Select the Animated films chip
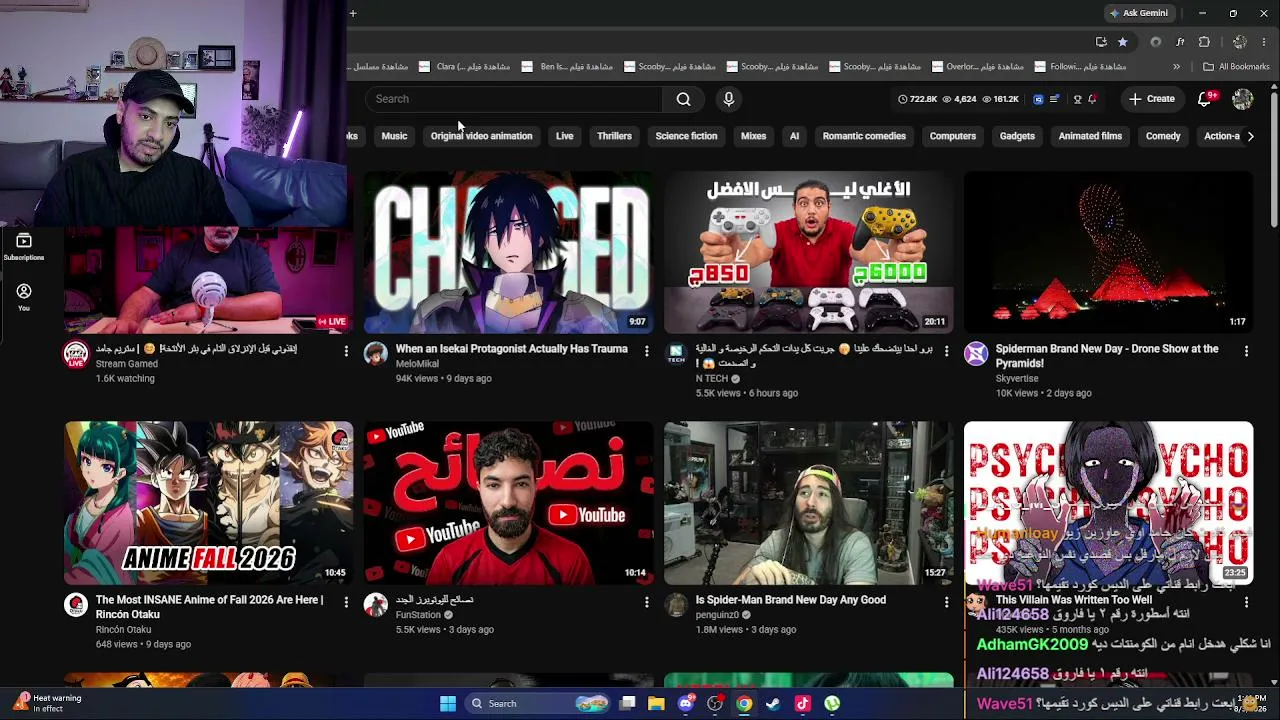 (1090, 136)
